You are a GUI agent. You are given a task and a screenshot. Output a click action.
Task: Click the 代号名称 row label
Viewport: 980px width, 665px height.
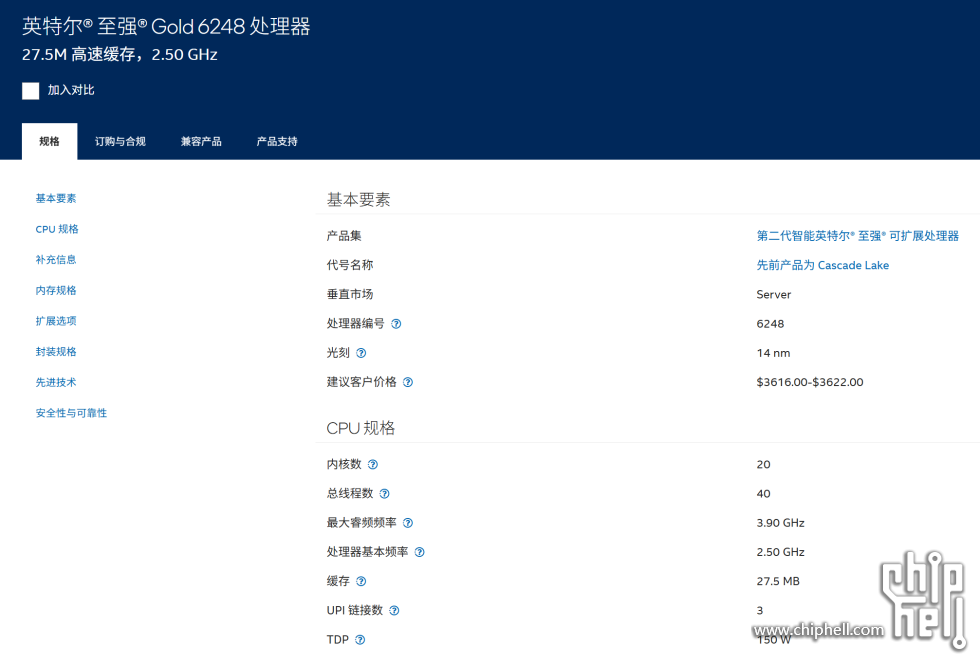tap(349, 265)
